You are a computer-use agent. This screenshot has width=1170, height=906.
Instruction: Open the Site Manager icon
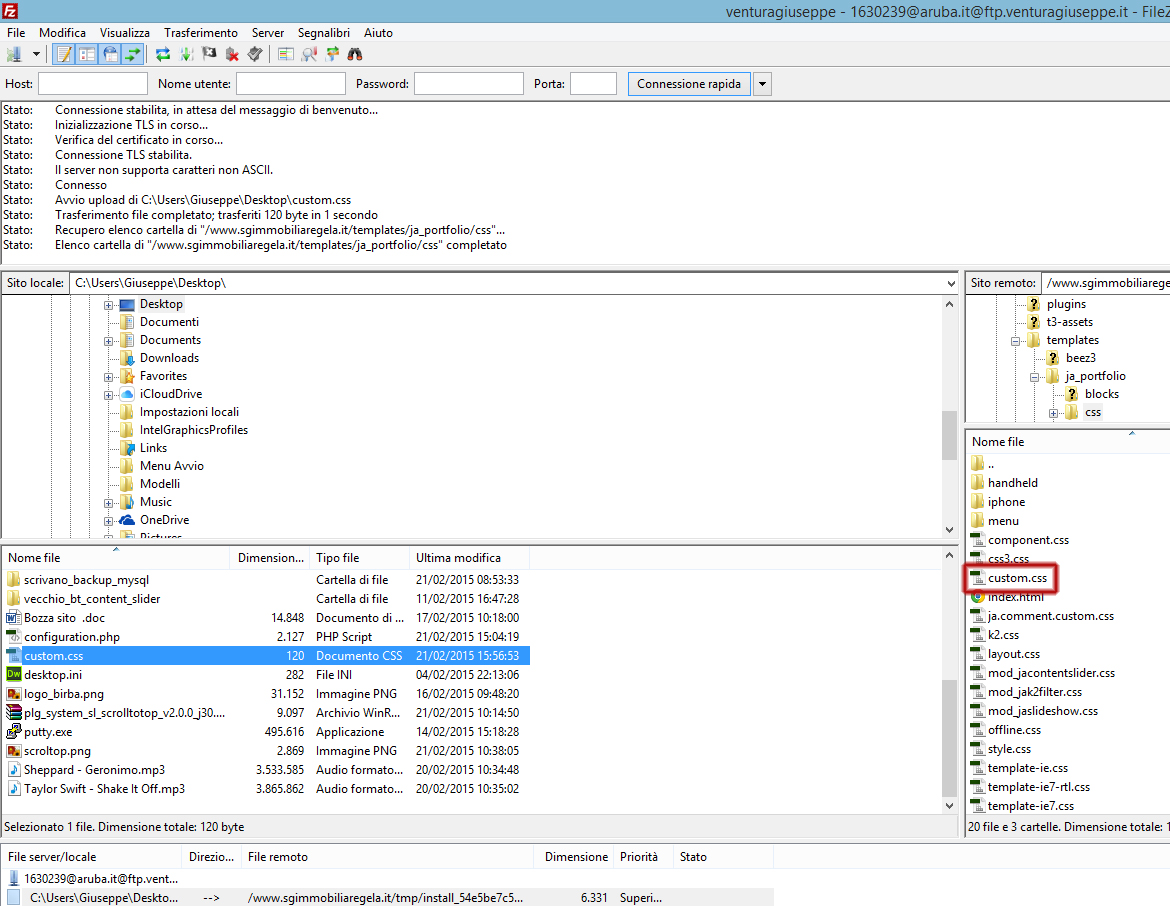click(x=14, y=54)
